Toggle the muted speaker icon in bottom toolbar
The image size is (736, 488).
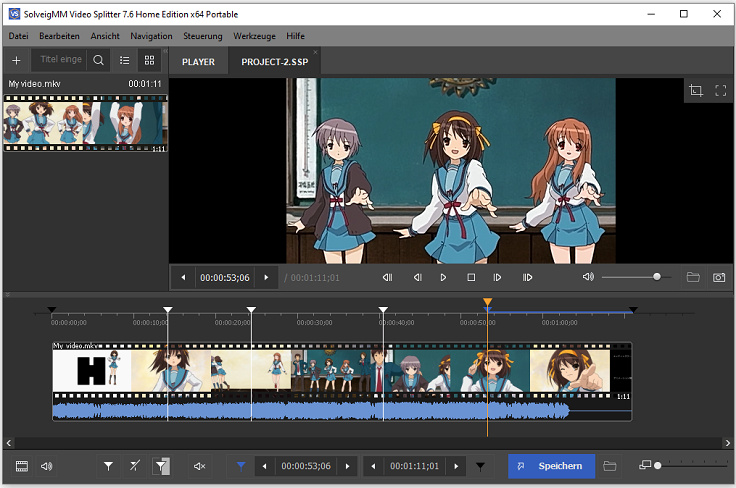point(199,466)
